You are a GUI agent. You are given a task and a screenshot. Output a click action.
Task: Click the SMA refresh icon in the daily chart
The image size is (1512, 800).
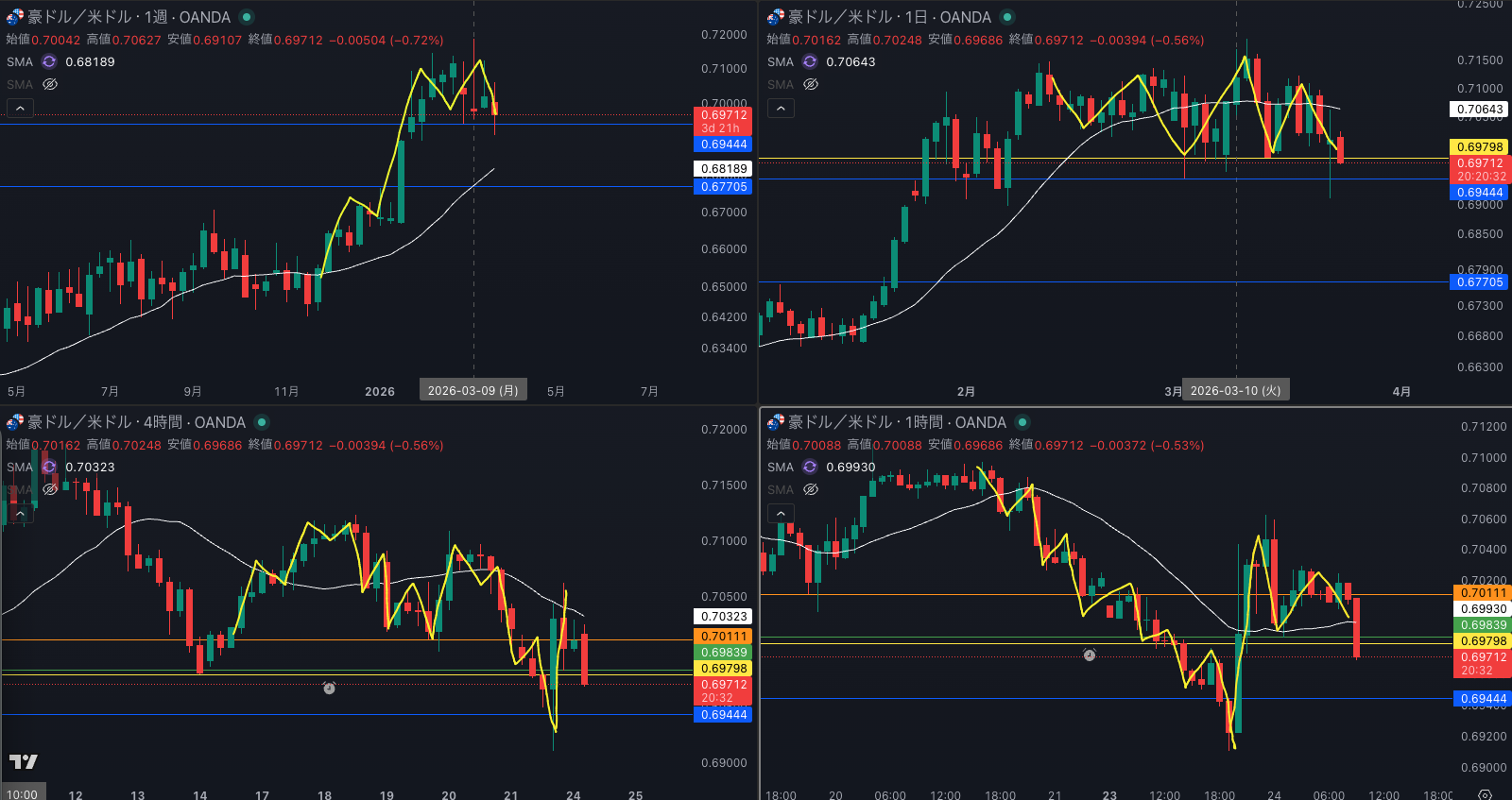[810, 61]
